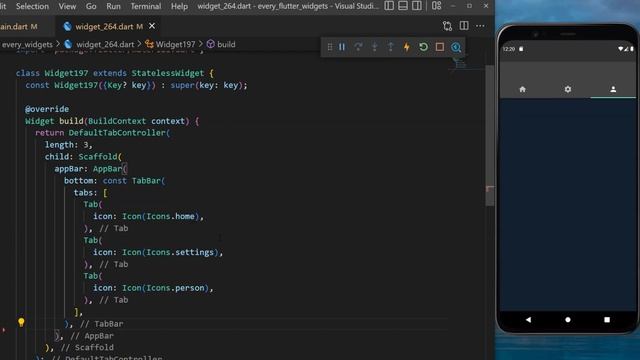Open the Run menu
The width and height of the screenshot is (640, 360).
click(113, 6)
